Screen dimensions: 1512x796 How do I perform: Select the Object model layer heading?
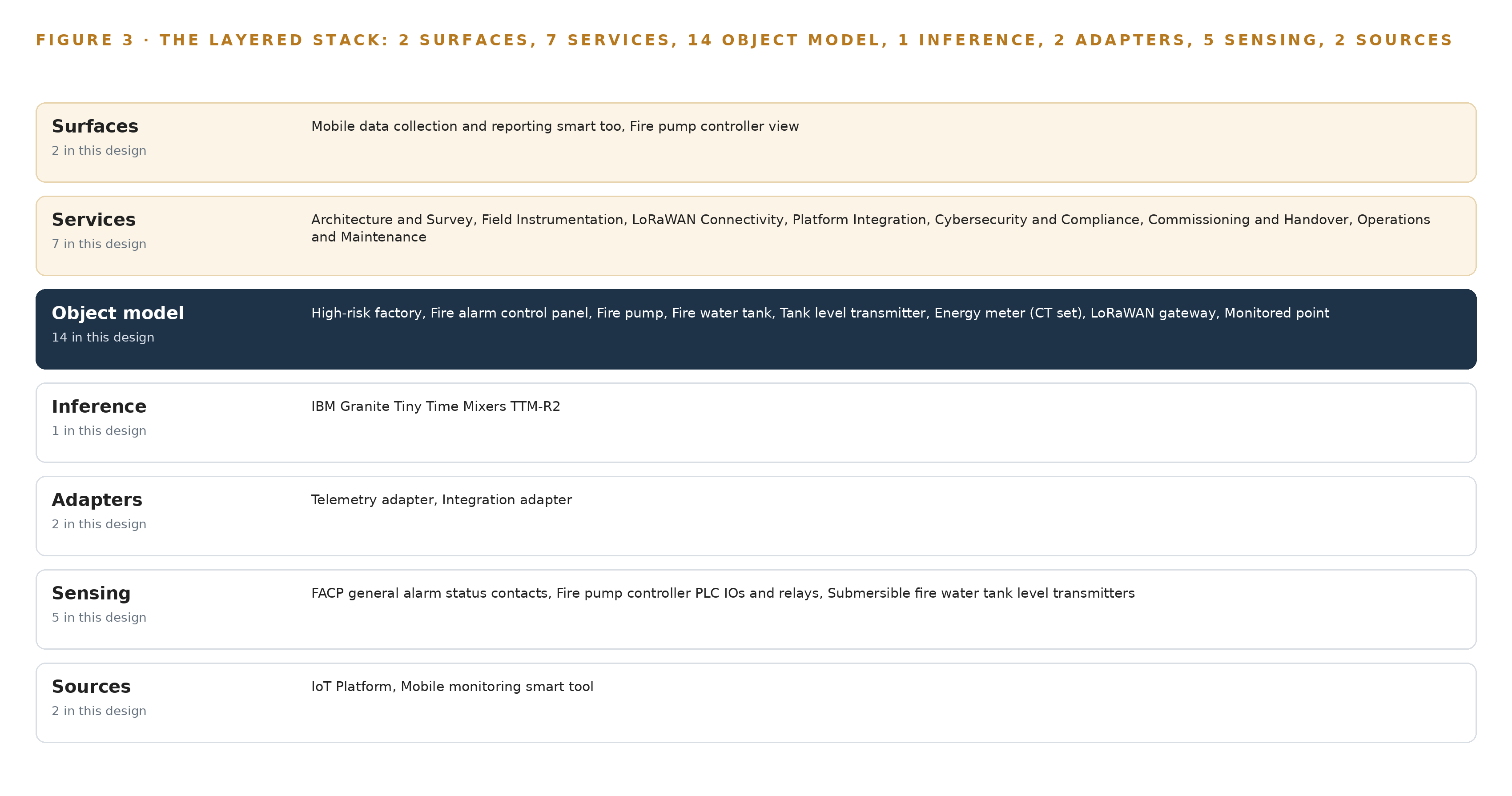118,313
